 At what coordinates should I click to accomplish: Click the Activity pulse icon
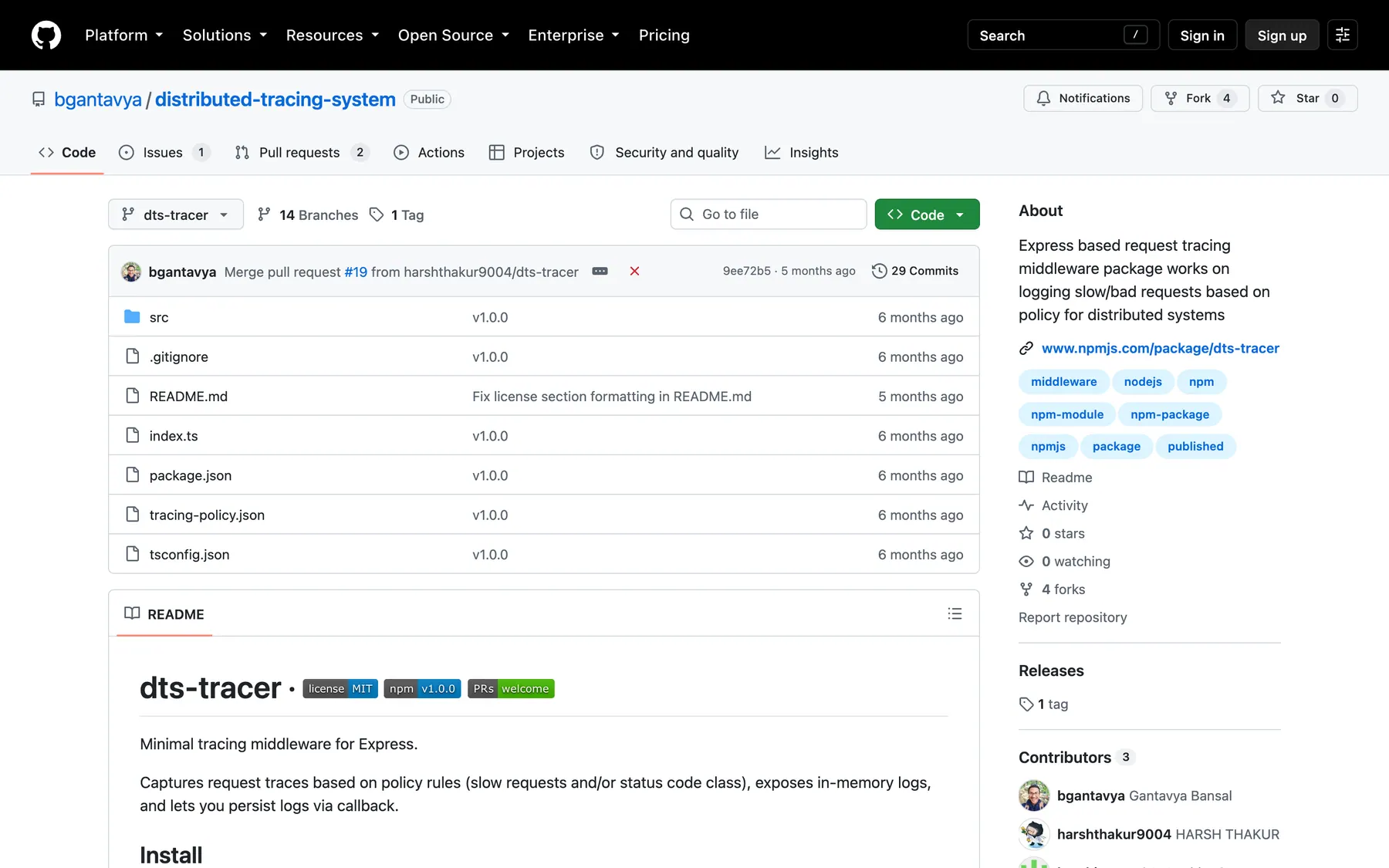tap(1026, 505)
